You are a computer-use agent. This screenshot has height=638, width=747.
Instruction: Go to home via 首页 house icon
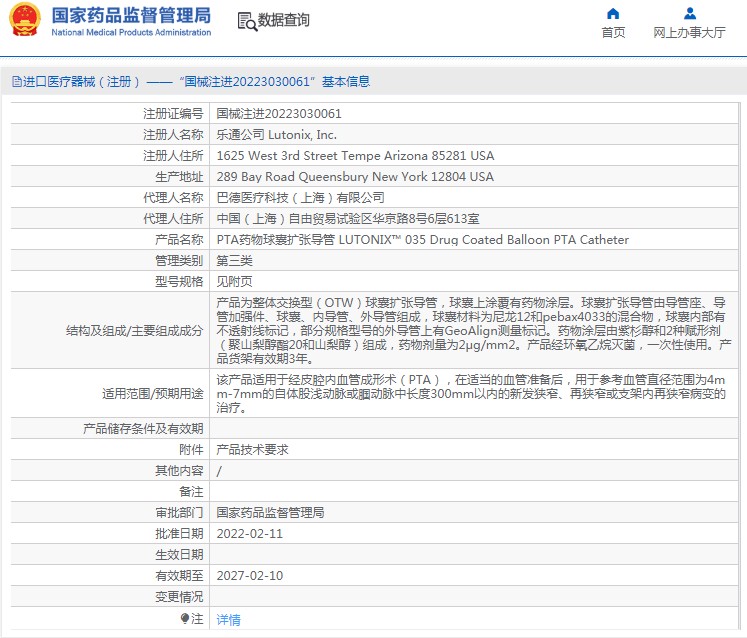[x=613, y=13]
